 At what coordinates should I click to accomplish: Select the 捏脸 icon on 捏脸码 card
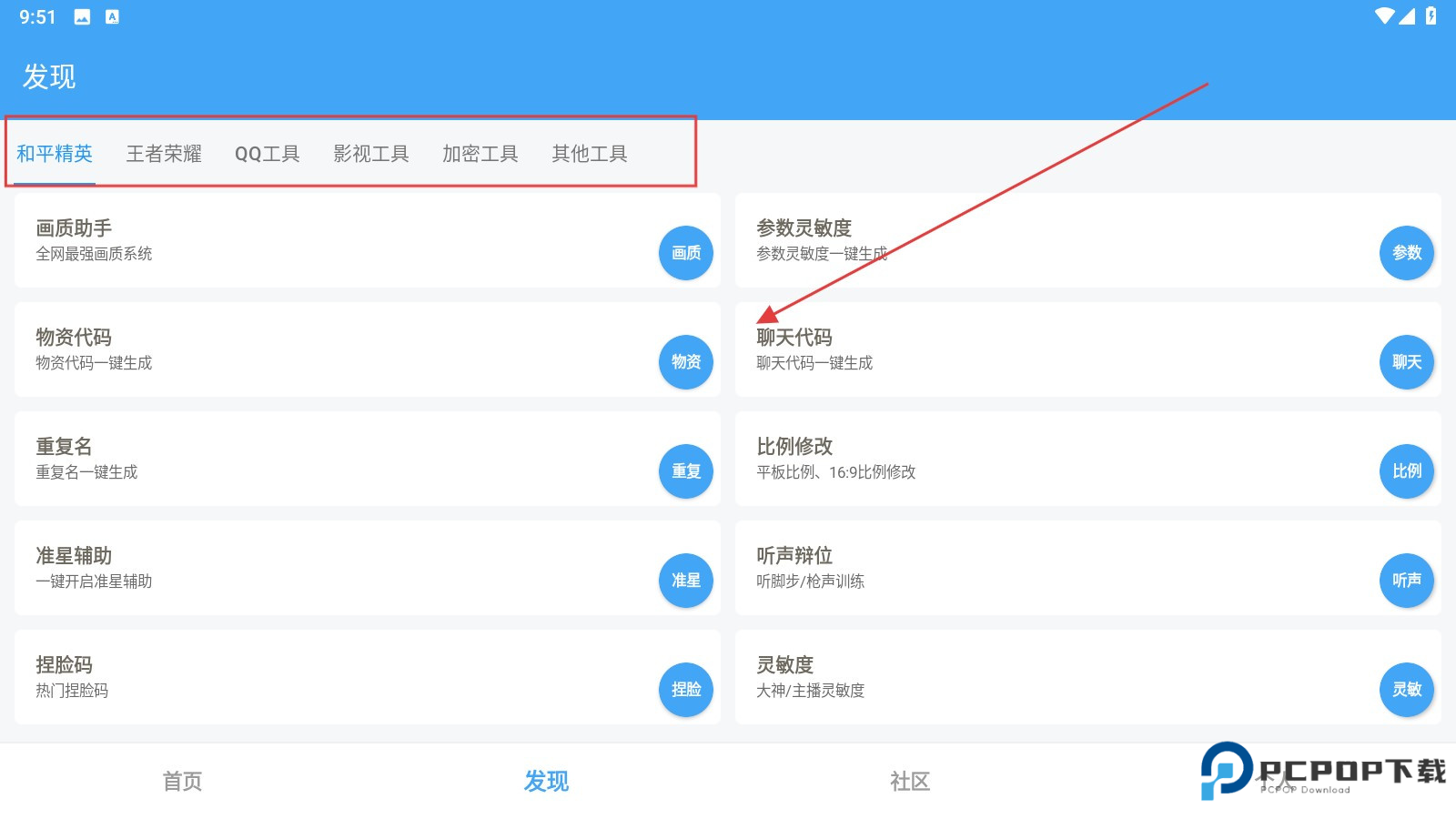pyautogui.click(x=685, y=690)
